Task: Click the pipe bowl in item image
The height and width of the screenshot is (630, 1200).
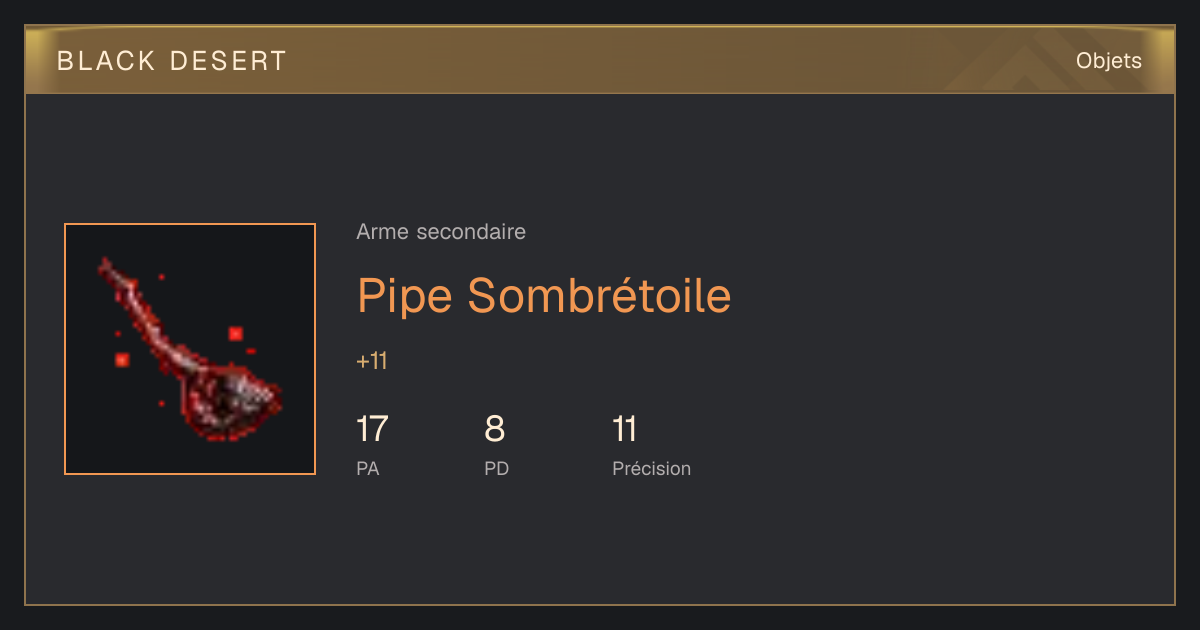Action: 232,402
